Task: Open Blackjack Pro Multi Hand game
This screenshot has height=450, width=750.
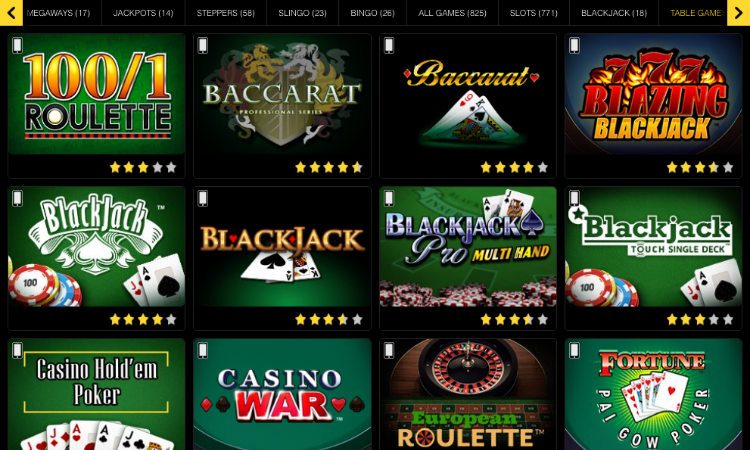Action: 468,247
